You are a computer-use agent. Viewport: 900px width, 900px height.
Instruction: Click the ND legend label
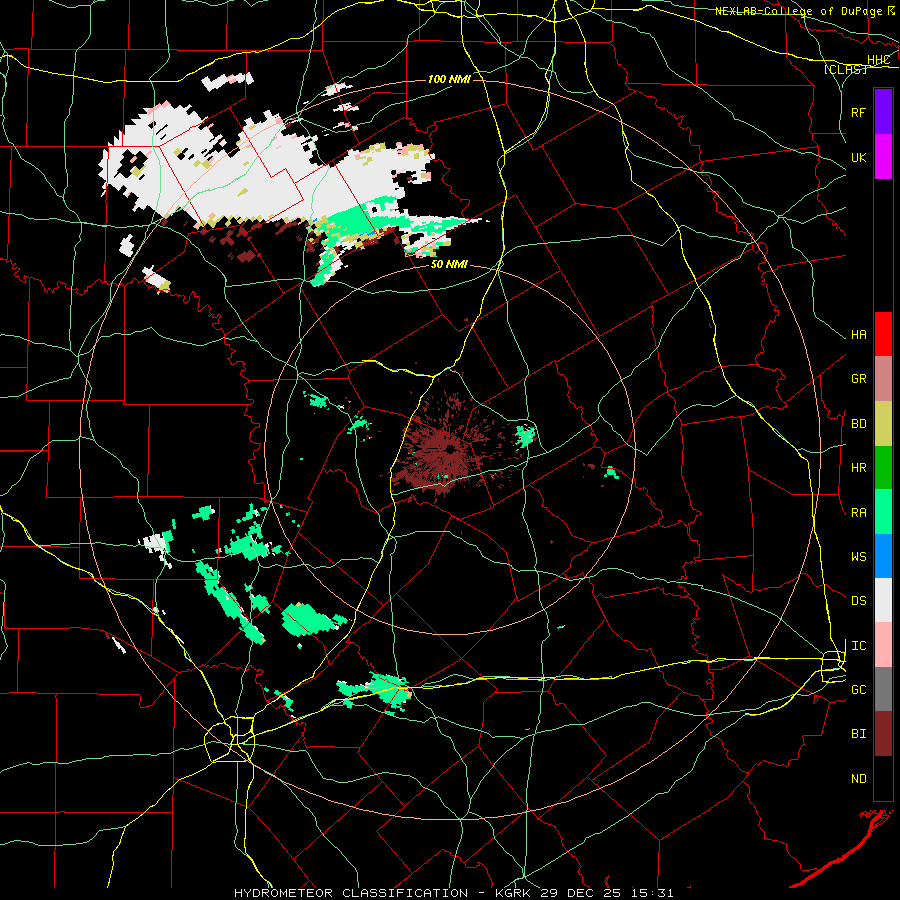pos(858,779)
